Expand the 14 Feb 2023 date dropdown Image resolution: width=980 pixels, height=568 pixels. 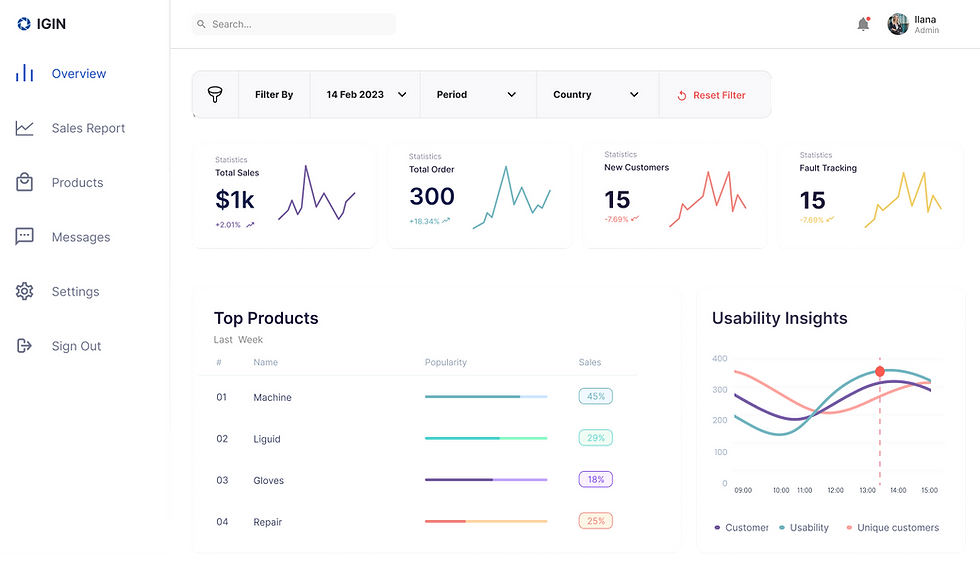(x=366, y=94)
